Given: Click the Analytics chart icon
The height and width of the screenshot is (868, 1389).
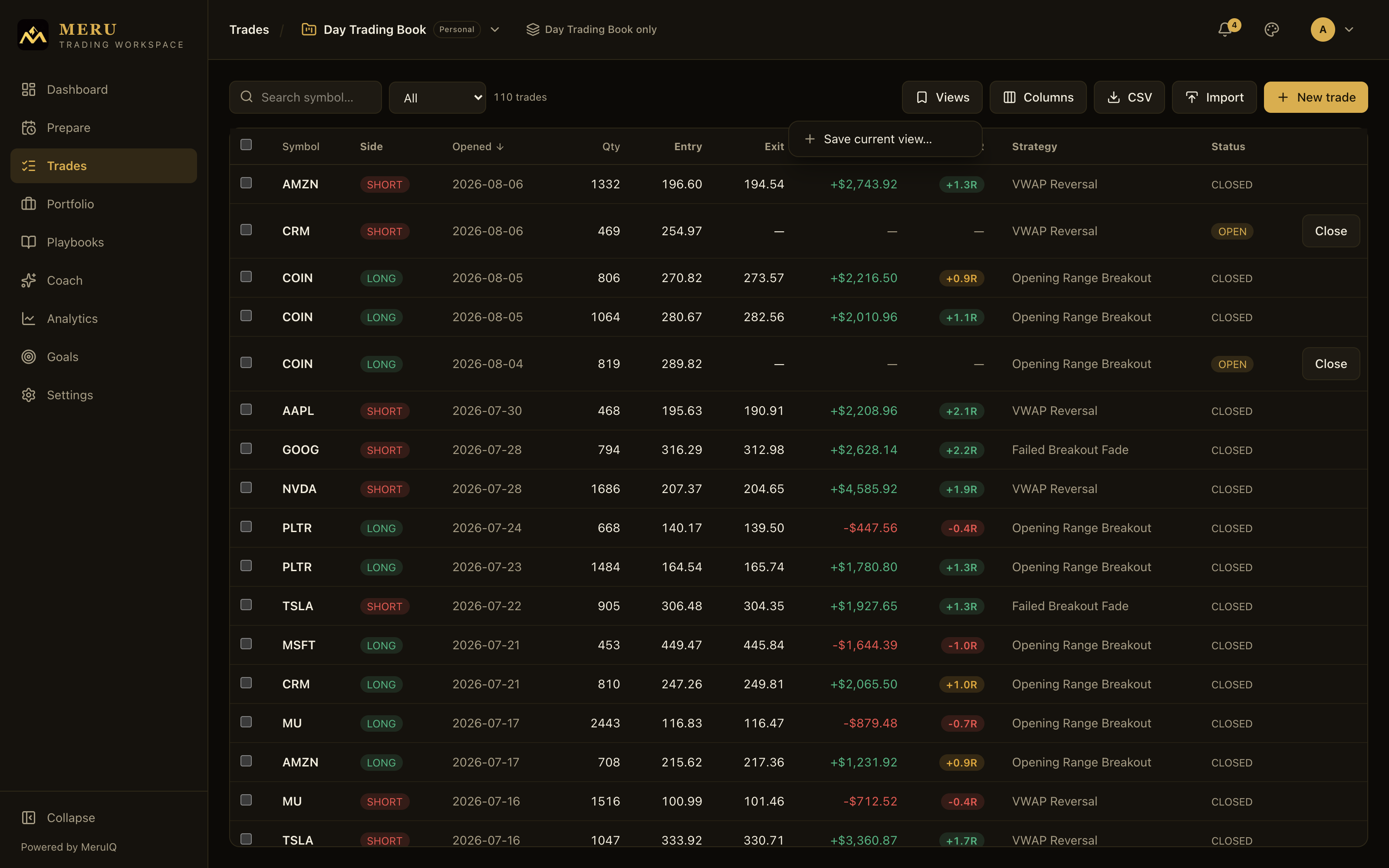Looking at the screenshot, I should pyautogui.click(x=29, y=319).
